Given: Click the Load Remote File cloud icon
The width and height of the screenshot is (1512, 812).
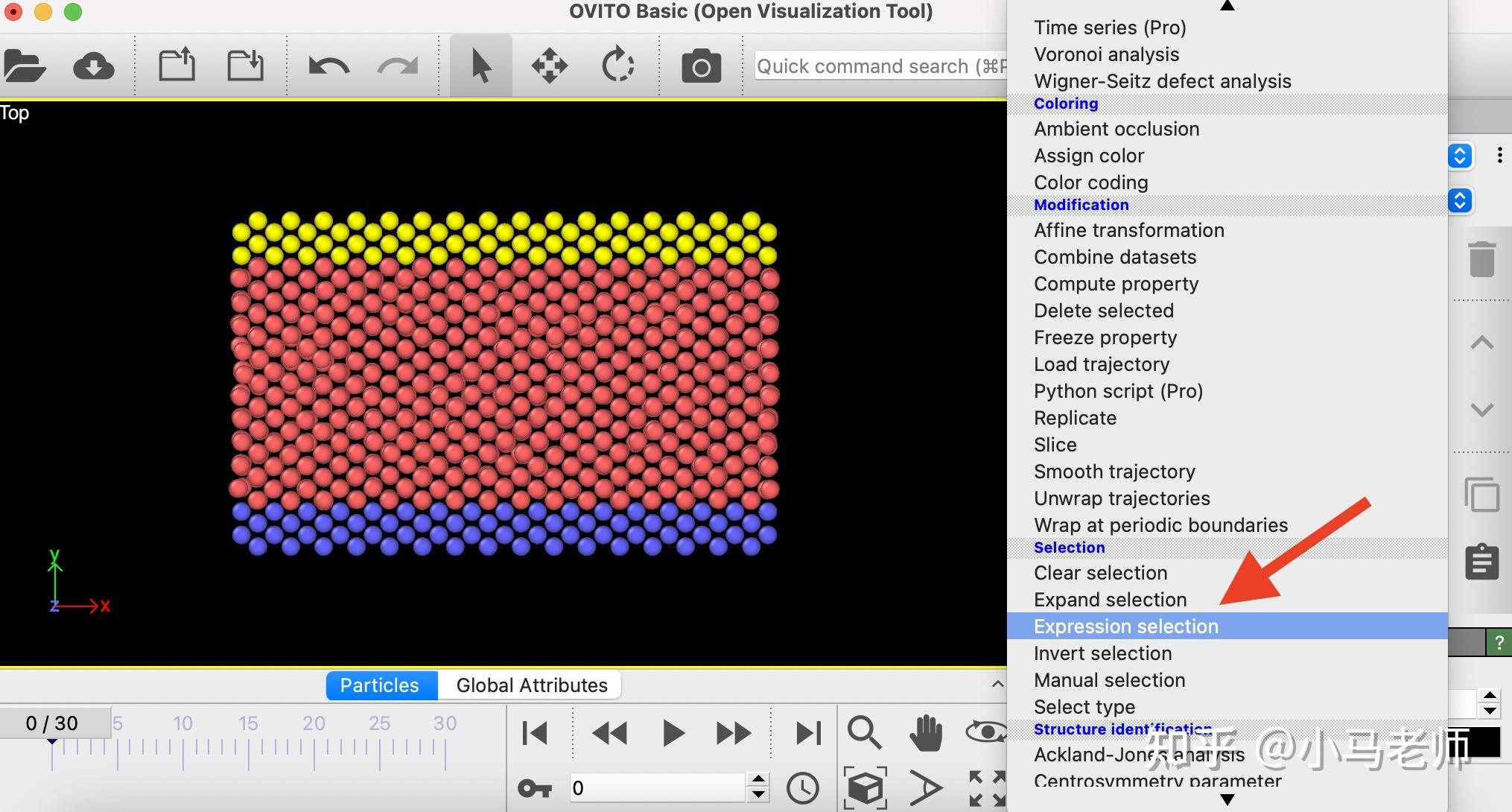Looking at the screenshot, I should point(94,66).
